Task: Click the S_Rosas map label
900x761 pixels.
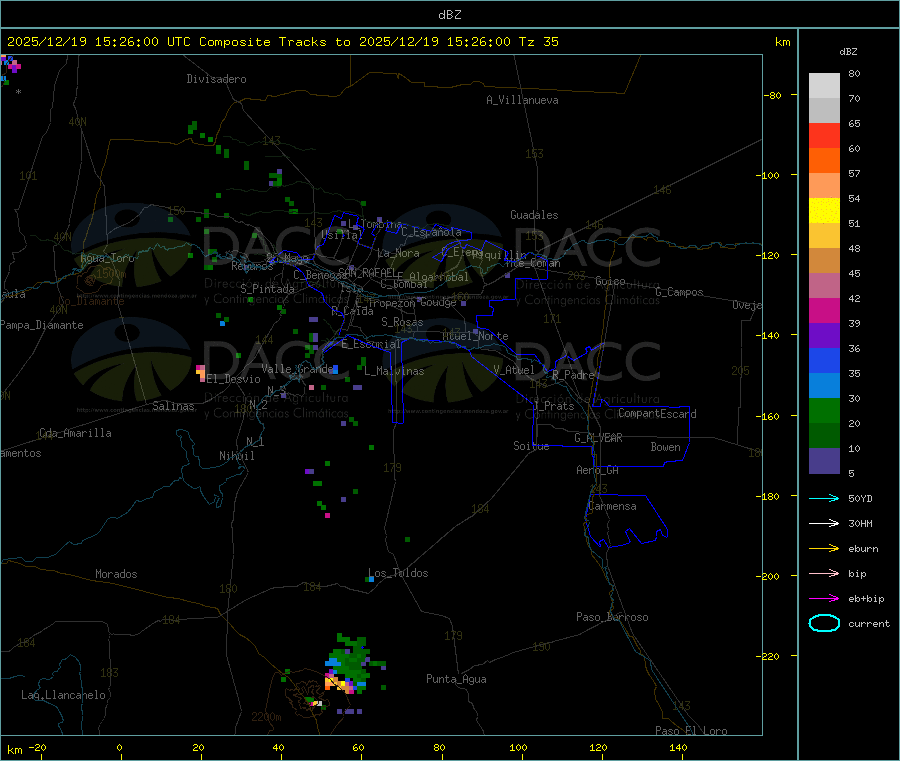Action: pos(402,322)
